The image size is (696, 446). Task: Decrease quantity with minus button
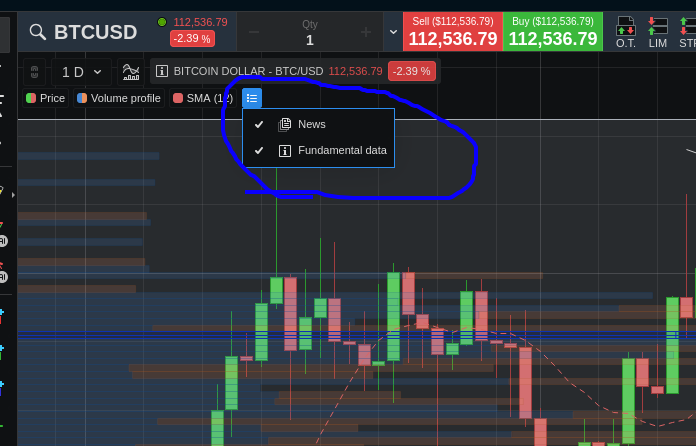[x=254, y=32]
